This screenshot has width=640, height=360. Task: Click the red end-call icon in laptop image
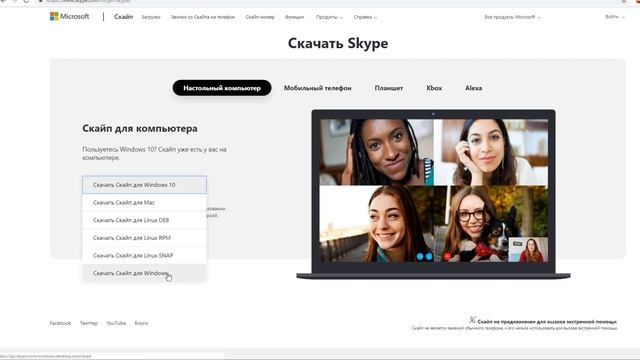pos(447,256)
